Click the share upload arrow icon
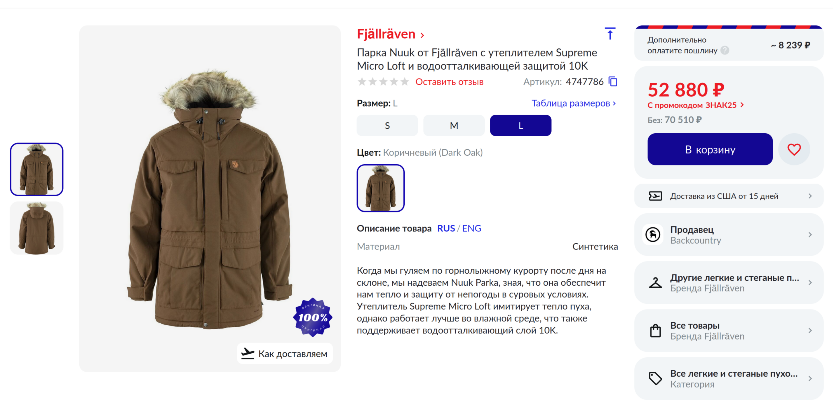833x404 pixels. [x=610, y=33]
